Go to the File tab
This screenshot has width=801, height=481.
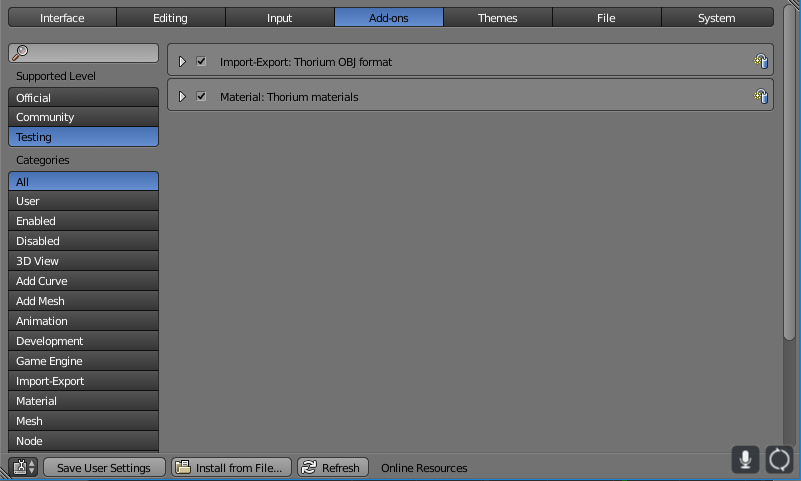click(x=606, y=17)
